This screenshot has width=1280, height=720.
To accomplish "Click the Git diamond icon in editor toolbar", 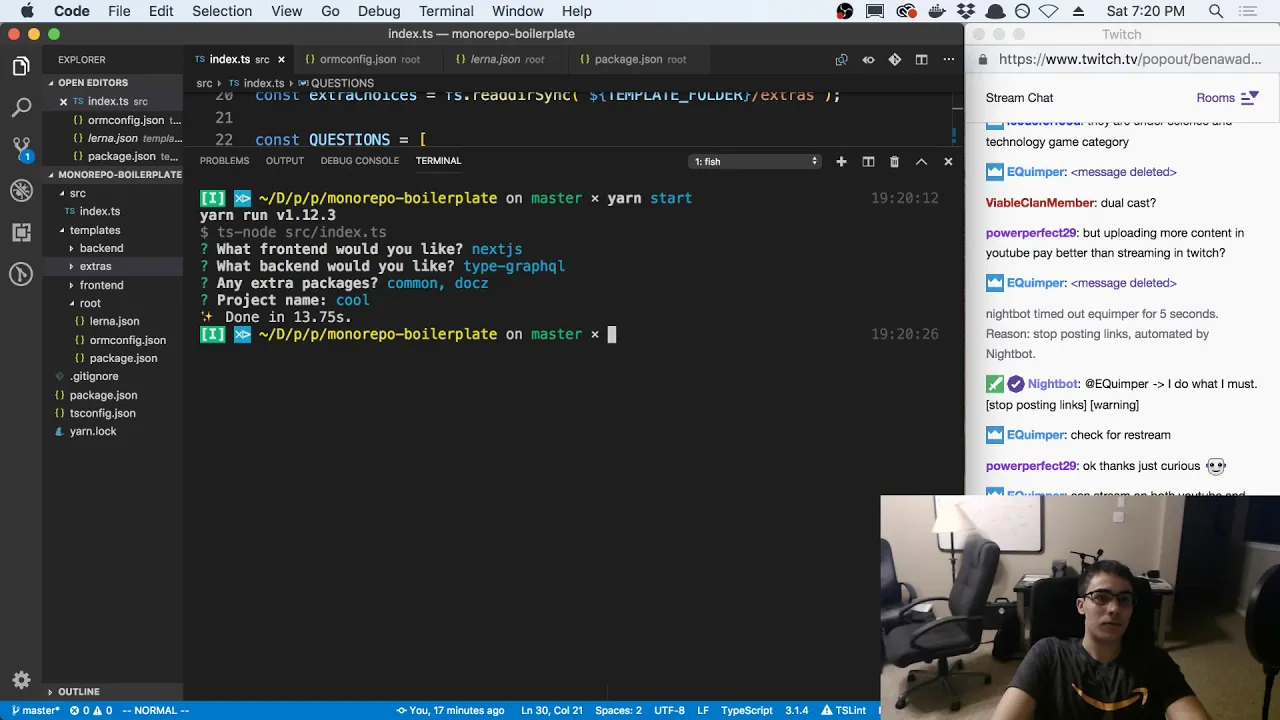I will (x=895, y=60).
